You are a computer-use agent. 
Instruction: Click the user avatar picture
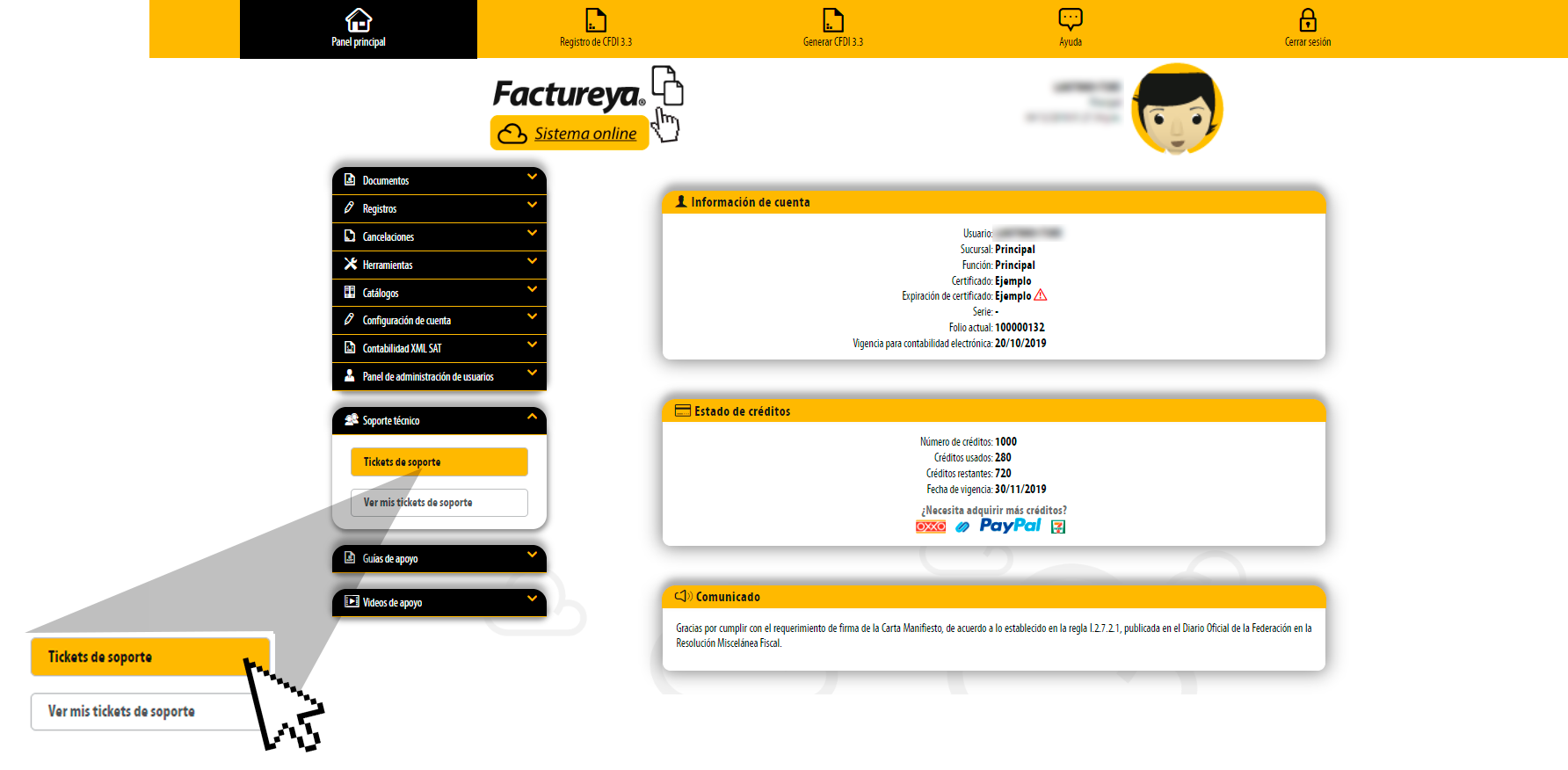click(1177, 109)
